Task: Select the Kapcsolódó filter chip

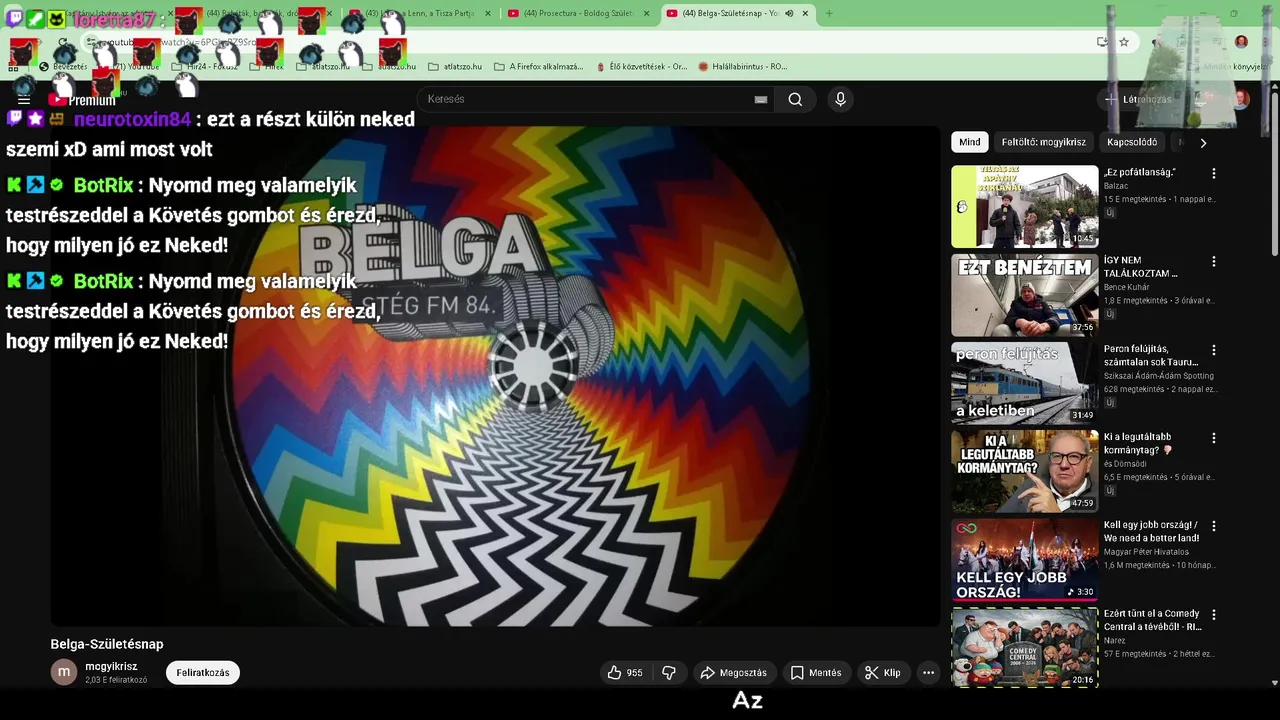Action: [1132, 142]
